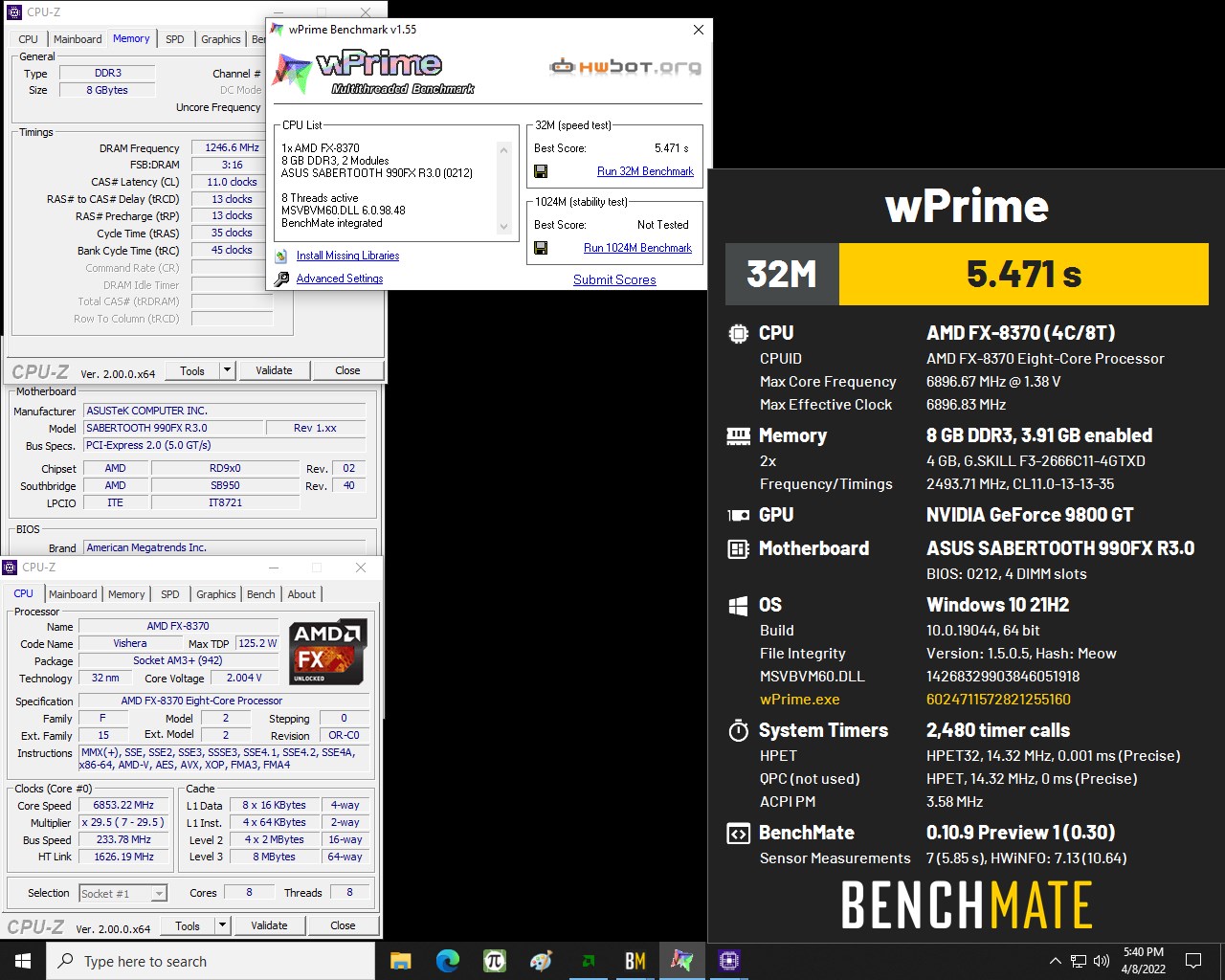Click the CAS# Latency value 11.0 clocks
Image resolution: width=1225 pixels, height=980 pixels.
coord(233,182)
